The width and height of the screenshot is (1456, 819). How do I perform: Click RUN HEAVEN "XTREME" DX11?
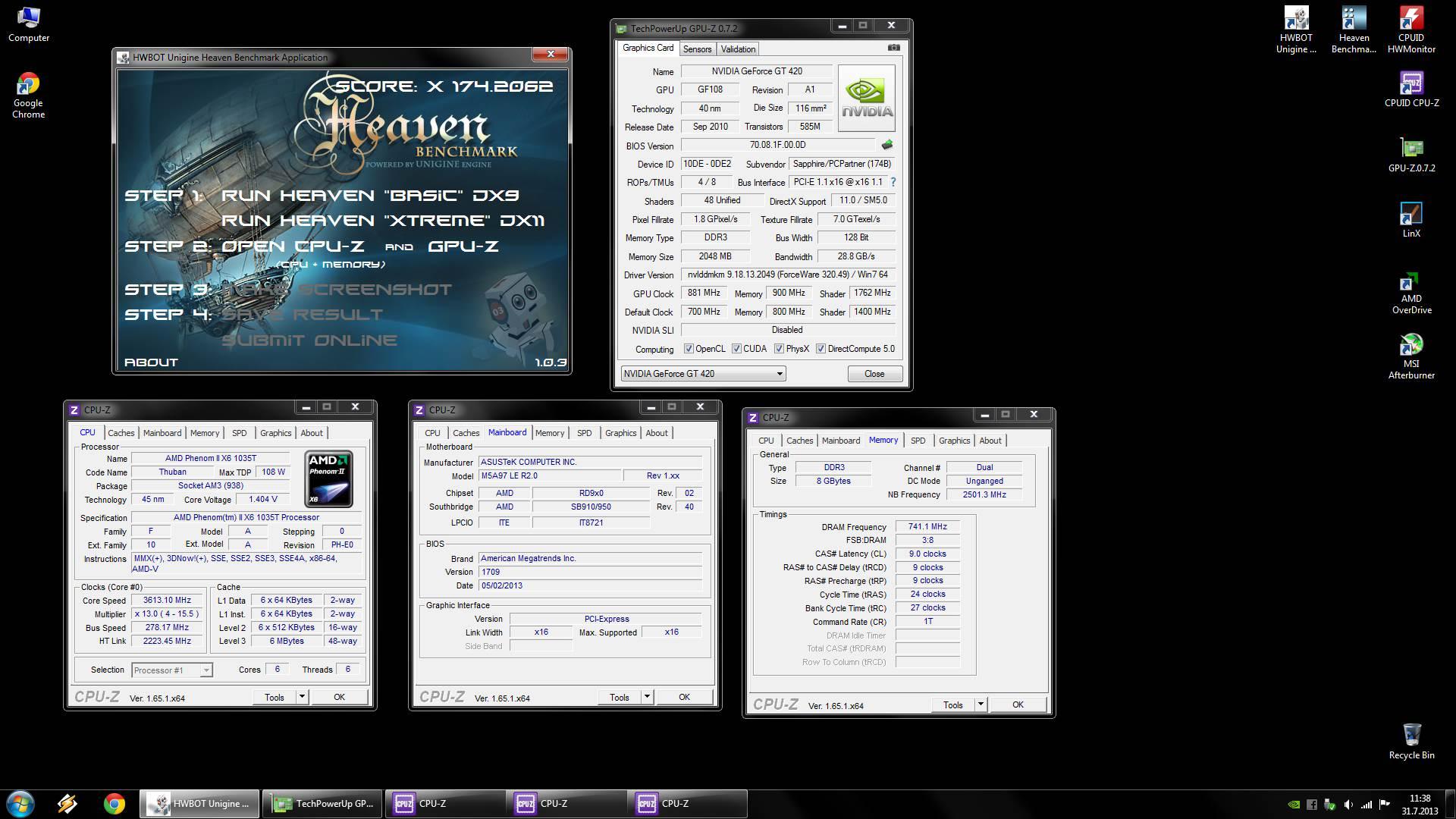(x=383, y=221)
